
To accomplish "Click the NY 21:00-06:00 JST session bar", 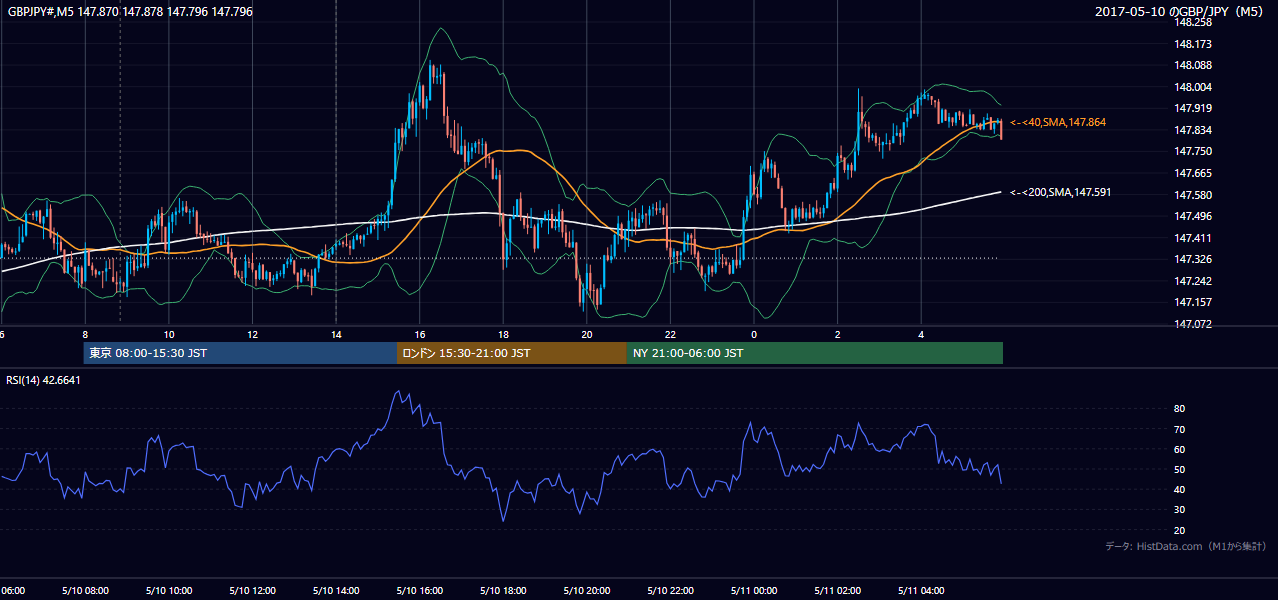I will coord(815,353).
